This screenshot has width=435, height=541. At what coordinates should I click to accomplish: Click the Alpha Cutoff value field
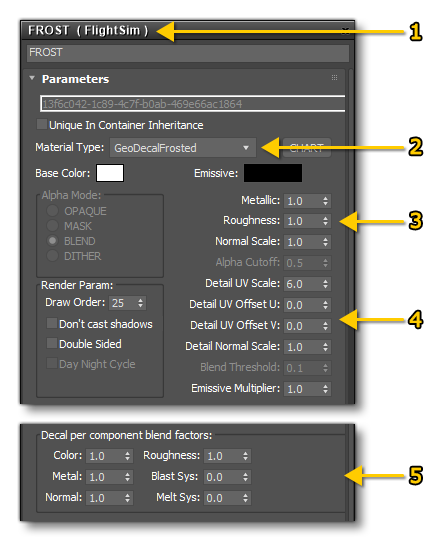pyautogui.click(x=302, y=263)
